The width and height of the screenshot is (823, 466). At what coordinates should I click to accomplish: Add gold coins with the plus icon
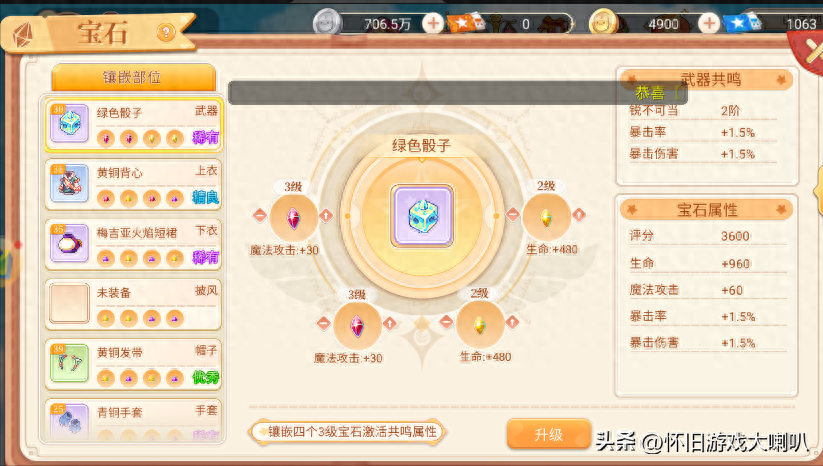[709, 24]
